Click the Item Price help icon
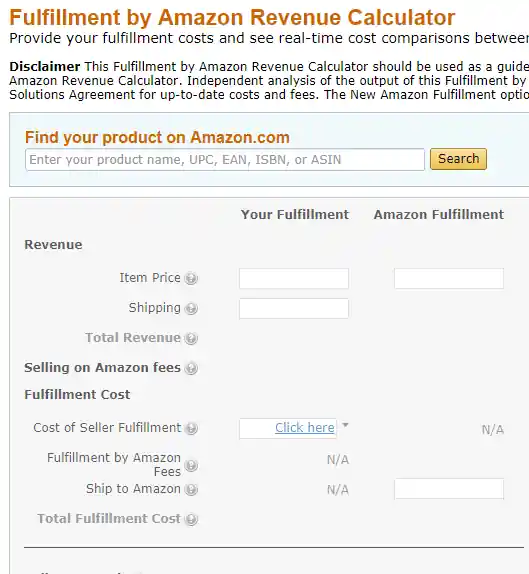The image size is (529, 574). click(x=191, y=278)
